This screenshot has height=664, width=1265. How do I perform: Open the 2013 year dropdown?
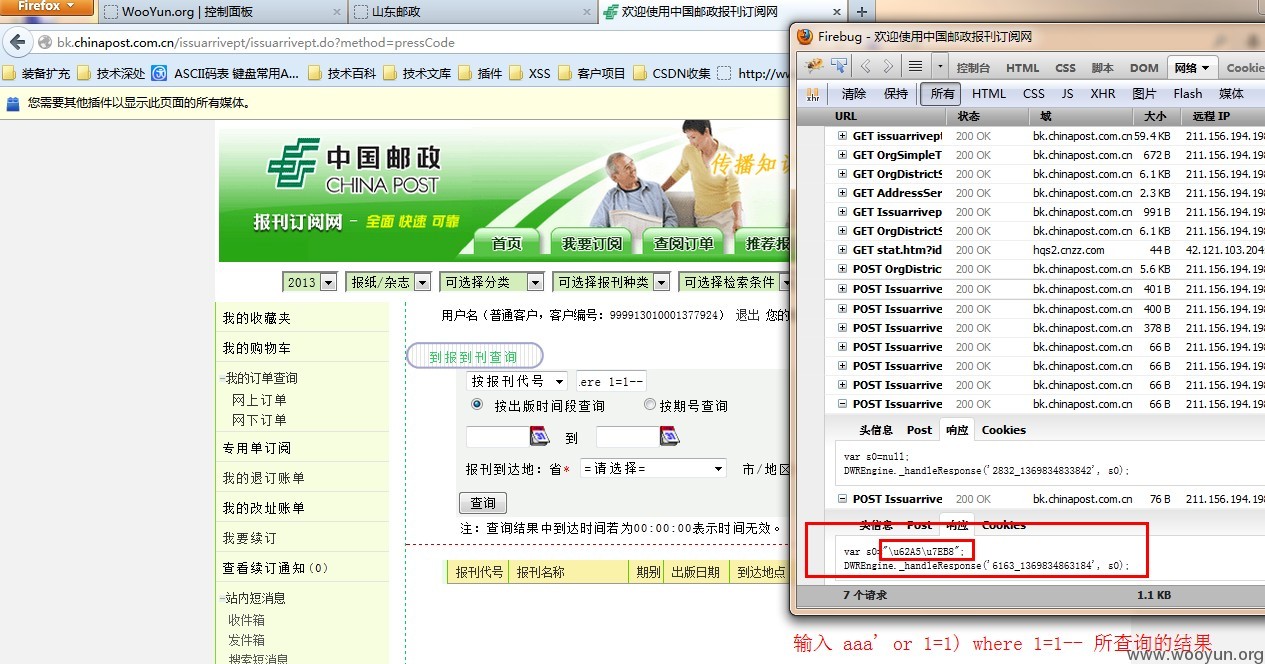pyautogui.click(x=309, y=282)
